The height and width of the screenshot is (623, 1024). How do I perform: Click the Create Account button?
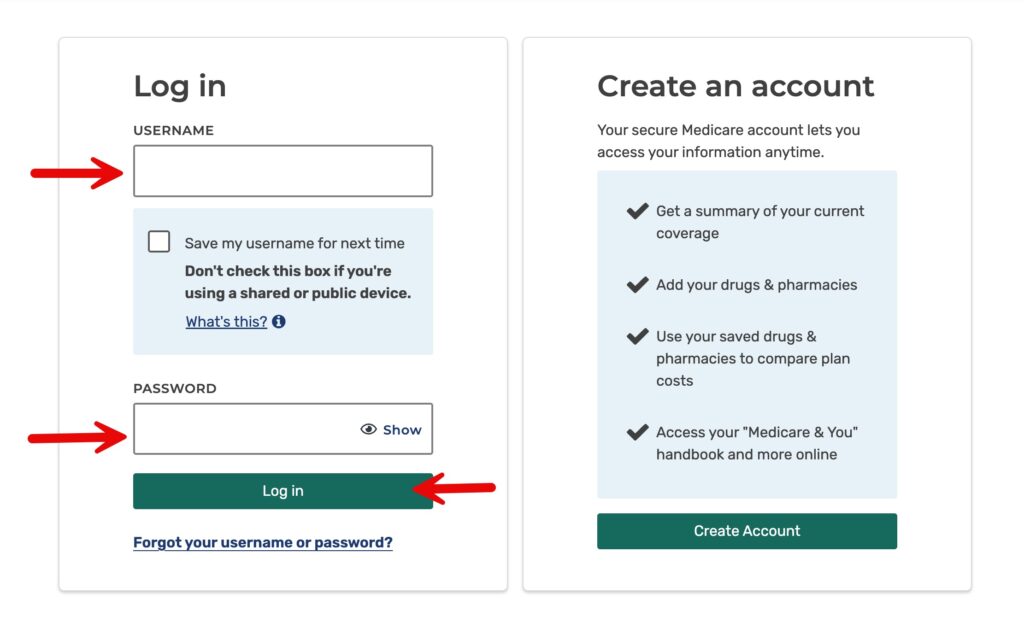(x=747, y=531)
